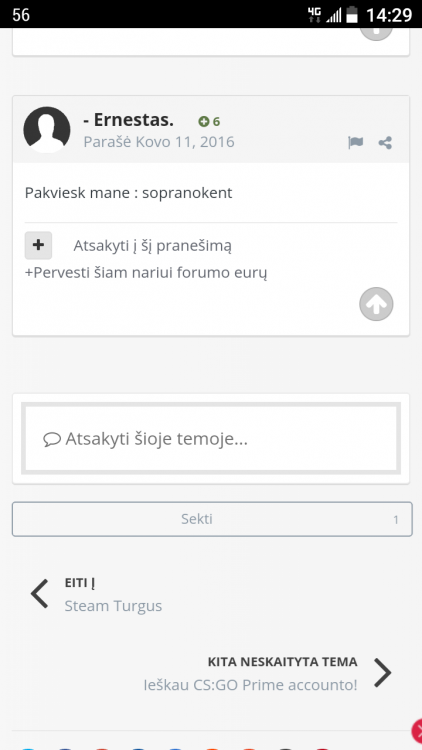The height and width of the screenshot is (750, 422).
Task: Tap the battery icon in status bar
Action: 352,15
